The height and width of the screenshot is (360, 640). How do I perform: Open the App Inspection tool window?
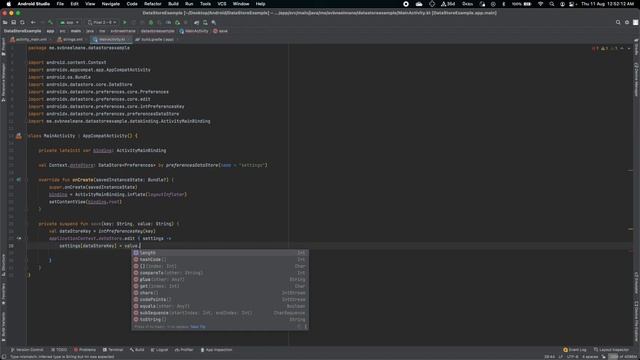coord(216,350)
